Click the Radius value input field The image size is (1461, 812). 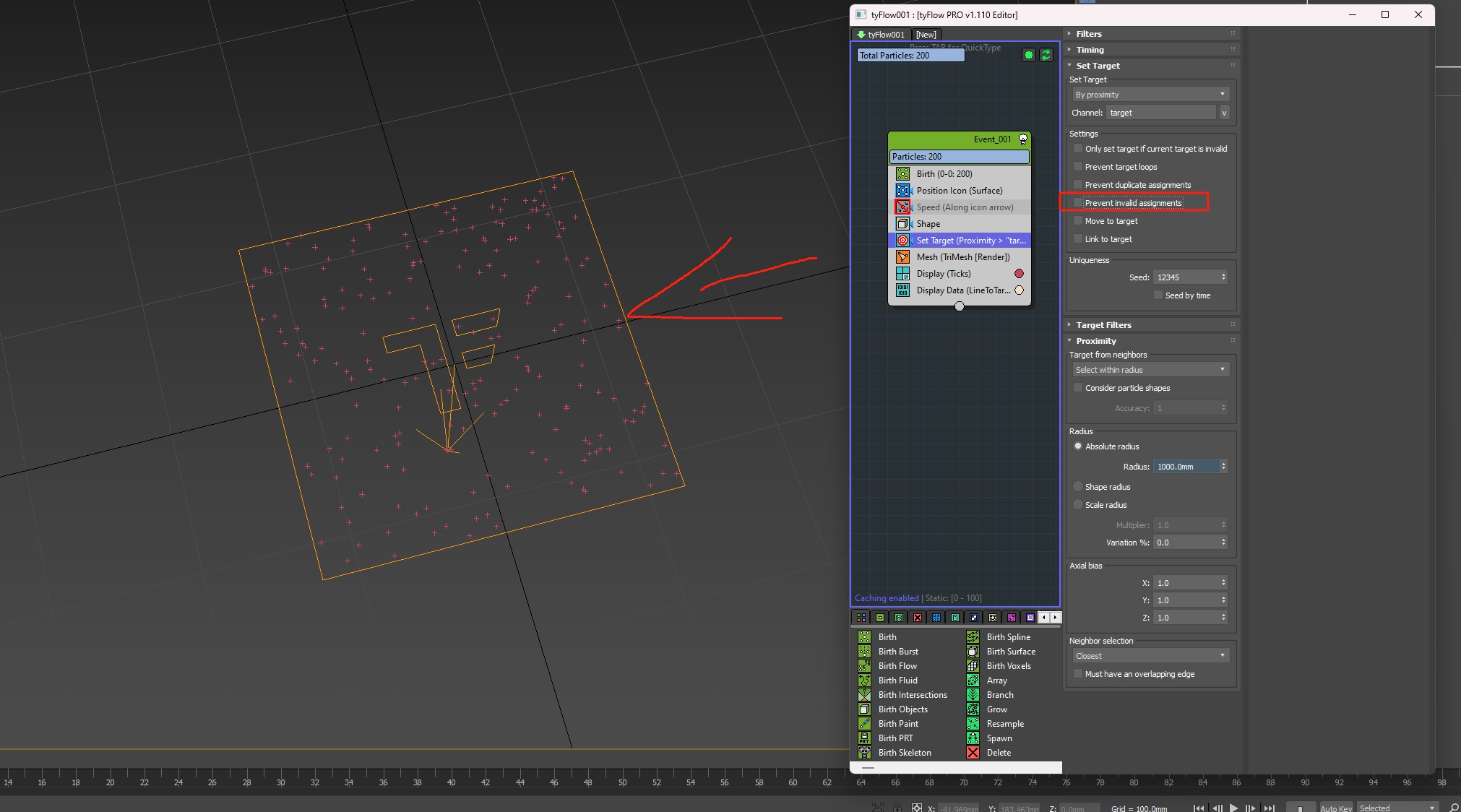[x=1186, y=467]
